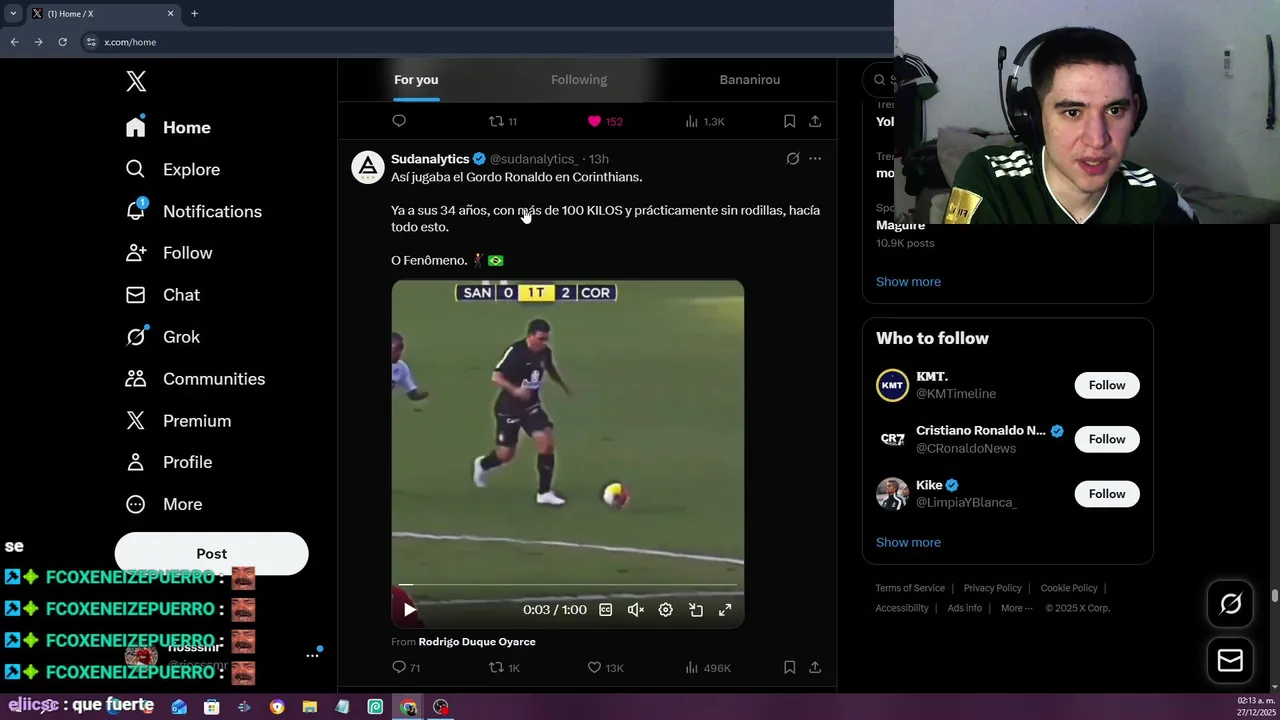
Task: Open OBS Studio from taskbar
Action: click(441, 707)
